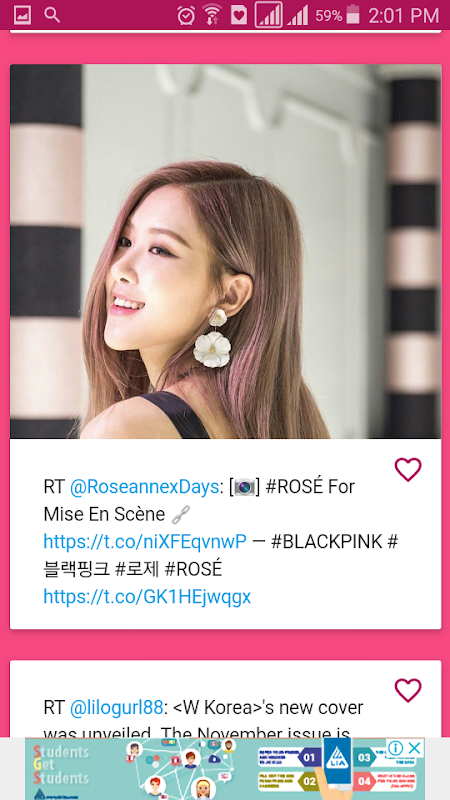Image resolution: width=450 pixels, height=800 pixels.
Task: Like the ROSÉ Mise En Scène post
Action: tap(408, 469)
